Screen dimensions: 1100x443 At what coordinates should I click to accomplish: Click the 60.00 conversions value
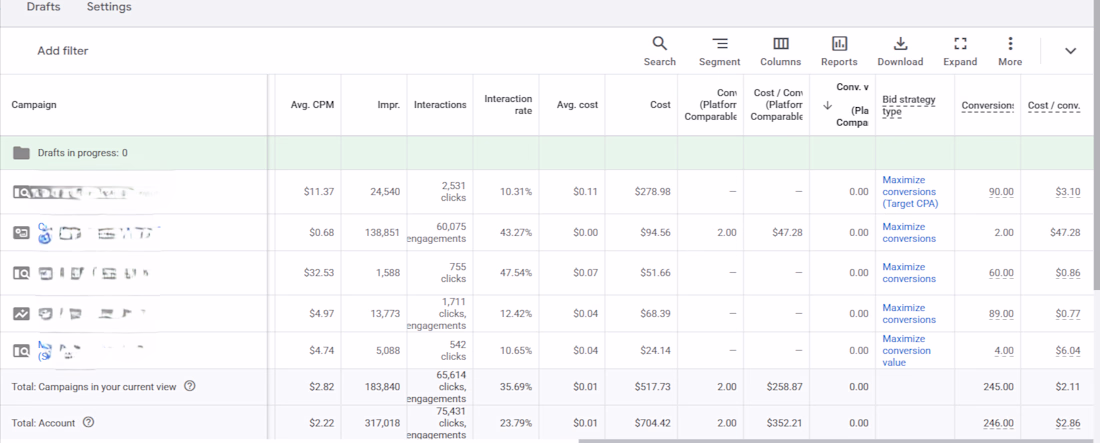1001,272
